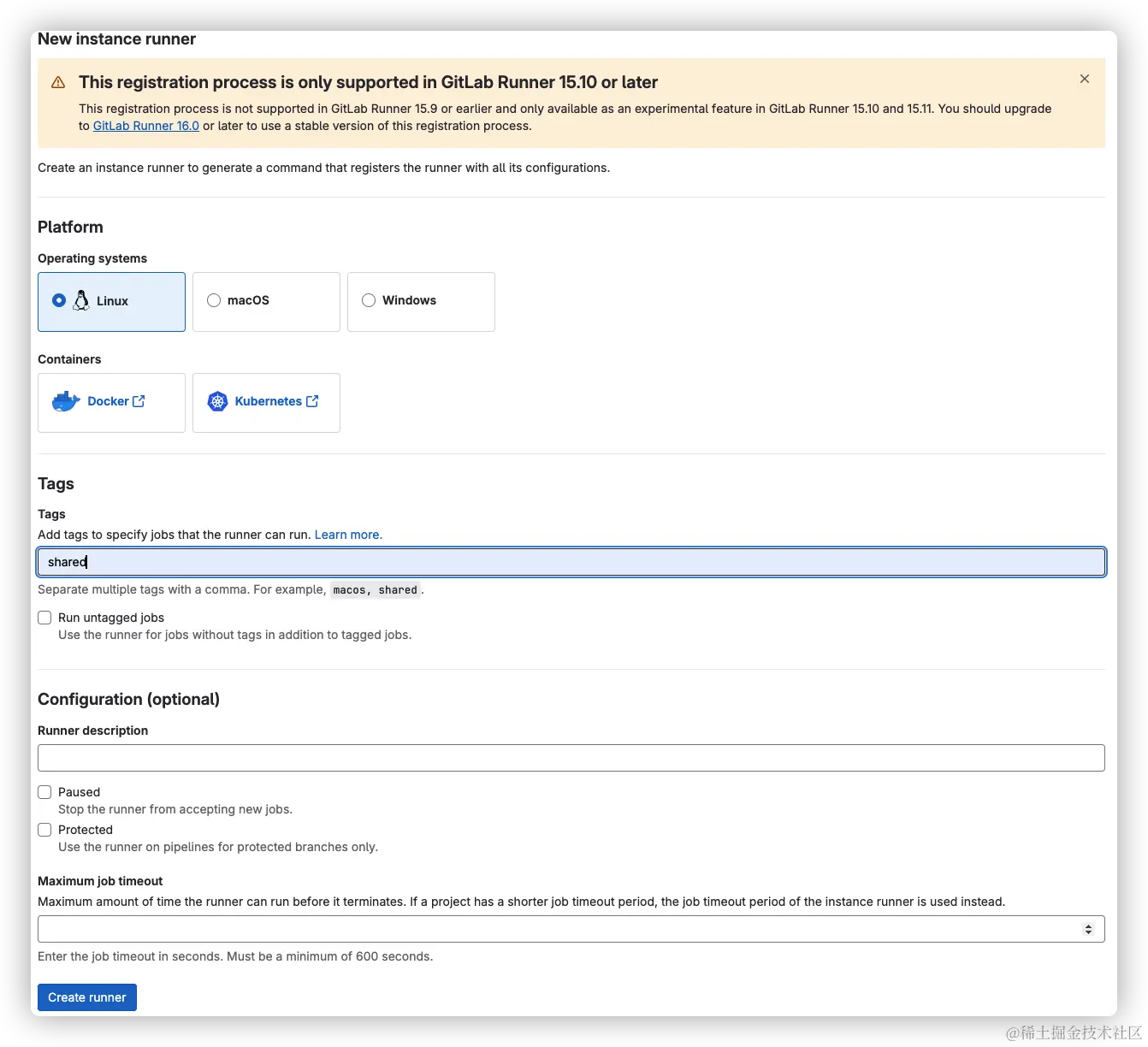Open the Learn more link for tags
This screenshot has height=1047, width=1148.
coord(348,535)
